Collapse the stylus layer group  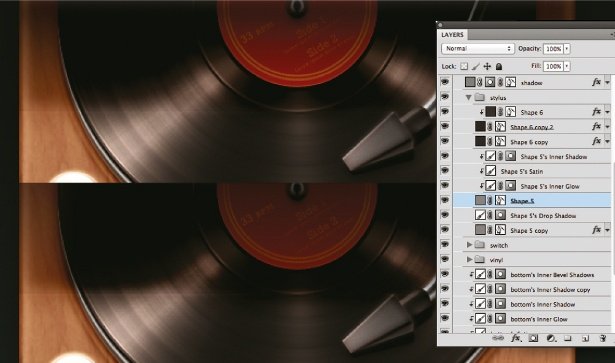468,97
